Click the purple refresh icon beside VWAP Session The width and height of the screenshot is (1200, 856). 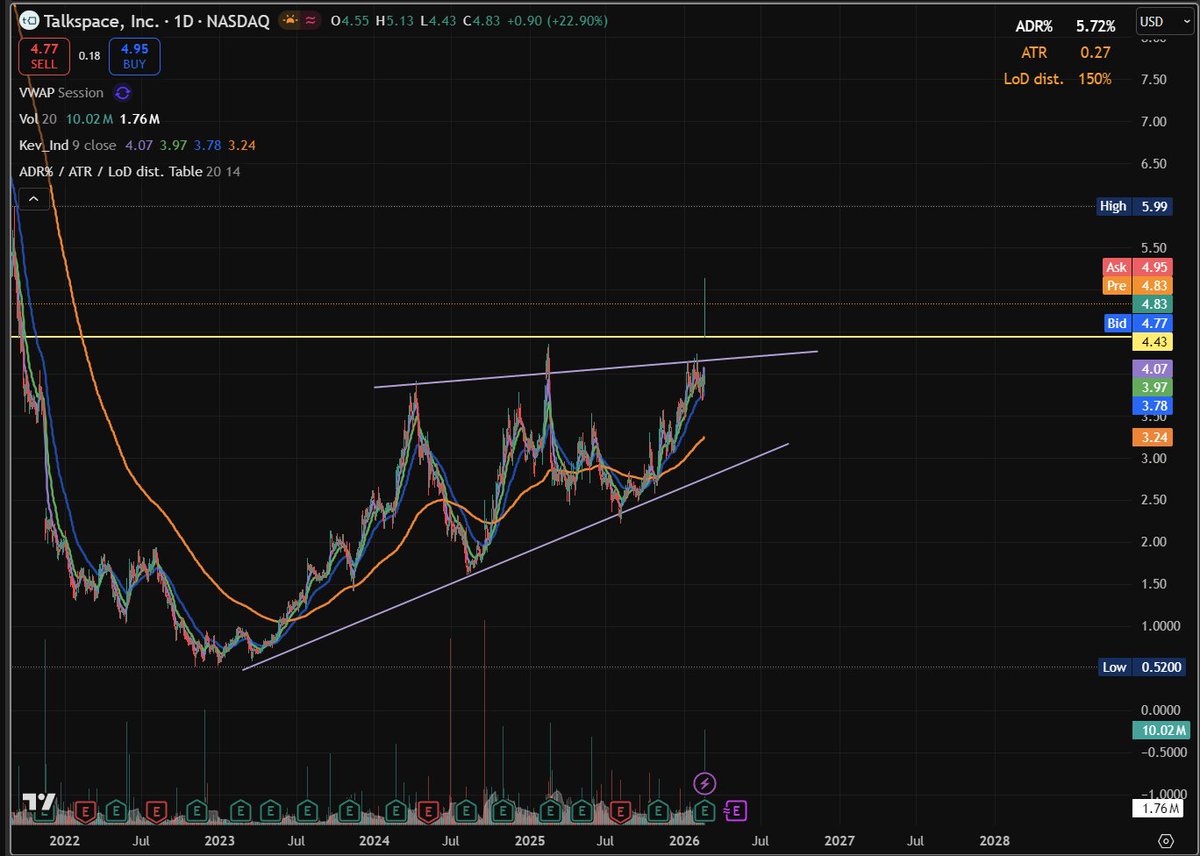pos(122,93)
